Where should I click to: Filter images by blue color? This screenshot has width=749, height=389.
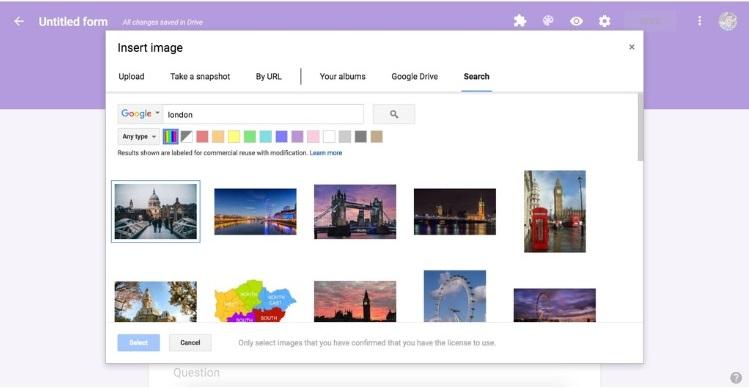point(282,137)
